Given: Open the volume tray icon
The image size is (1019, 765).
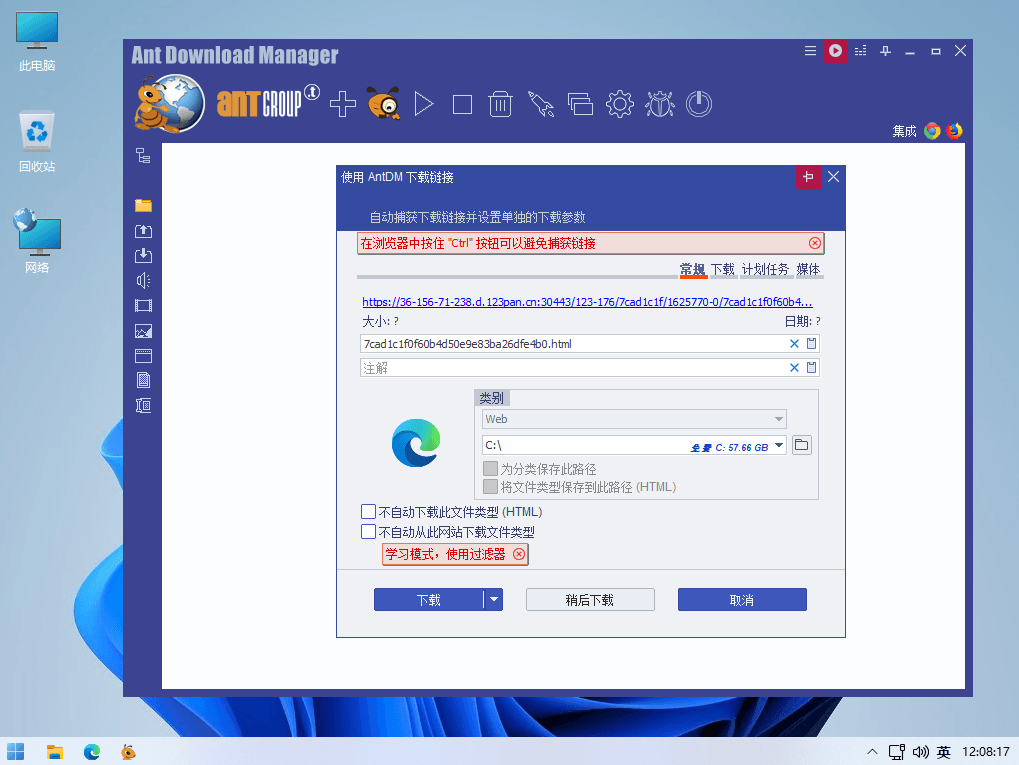Looking at the screenshot, I should pos(920,752).
